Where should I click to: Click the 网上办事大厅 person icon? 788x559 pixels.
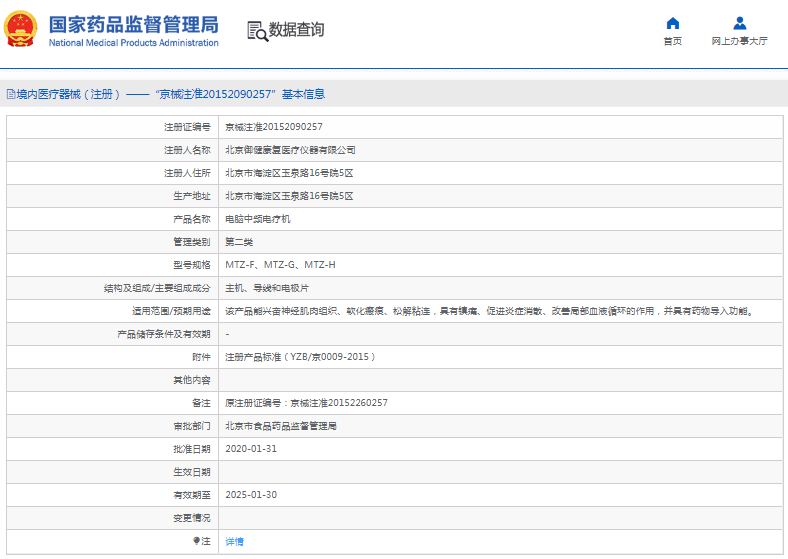pyautogui.click(x=739, y=23)
